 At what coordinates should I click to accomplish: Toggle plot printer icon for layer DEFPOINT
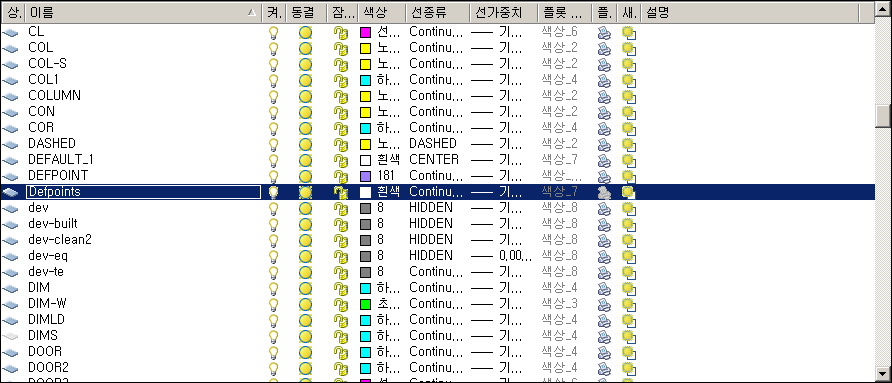point(604,176)
